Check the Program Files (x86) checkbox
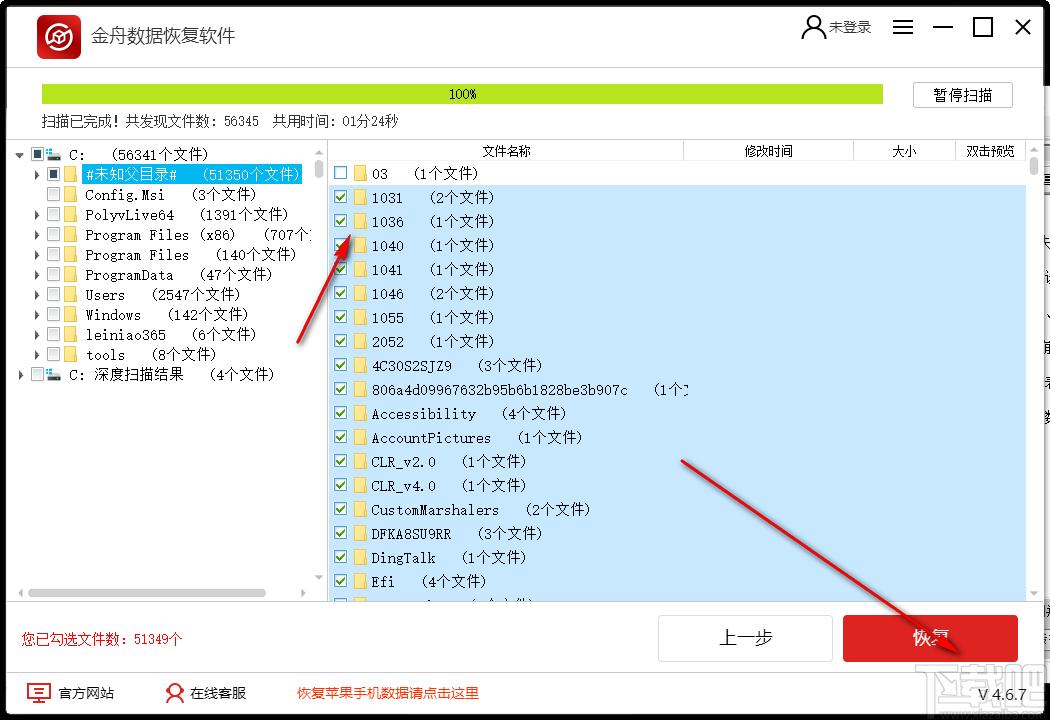This screenshot has width=1050, height=720. [x=54, y=234]
